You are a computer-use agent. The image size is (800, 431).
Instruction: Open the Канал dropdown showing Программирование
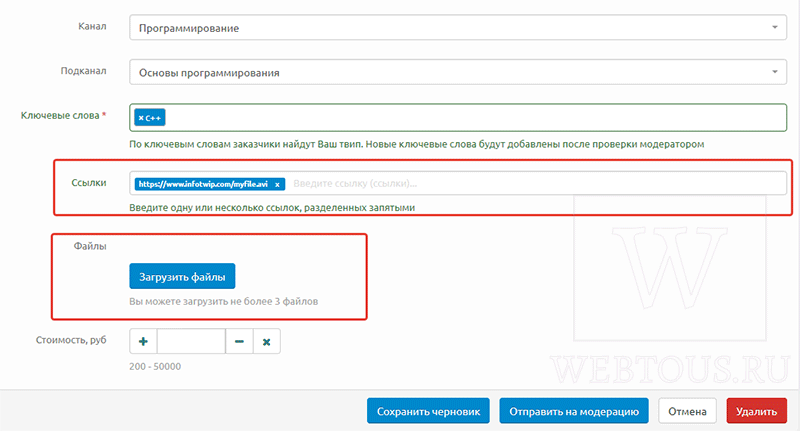[x=458, y=28]
